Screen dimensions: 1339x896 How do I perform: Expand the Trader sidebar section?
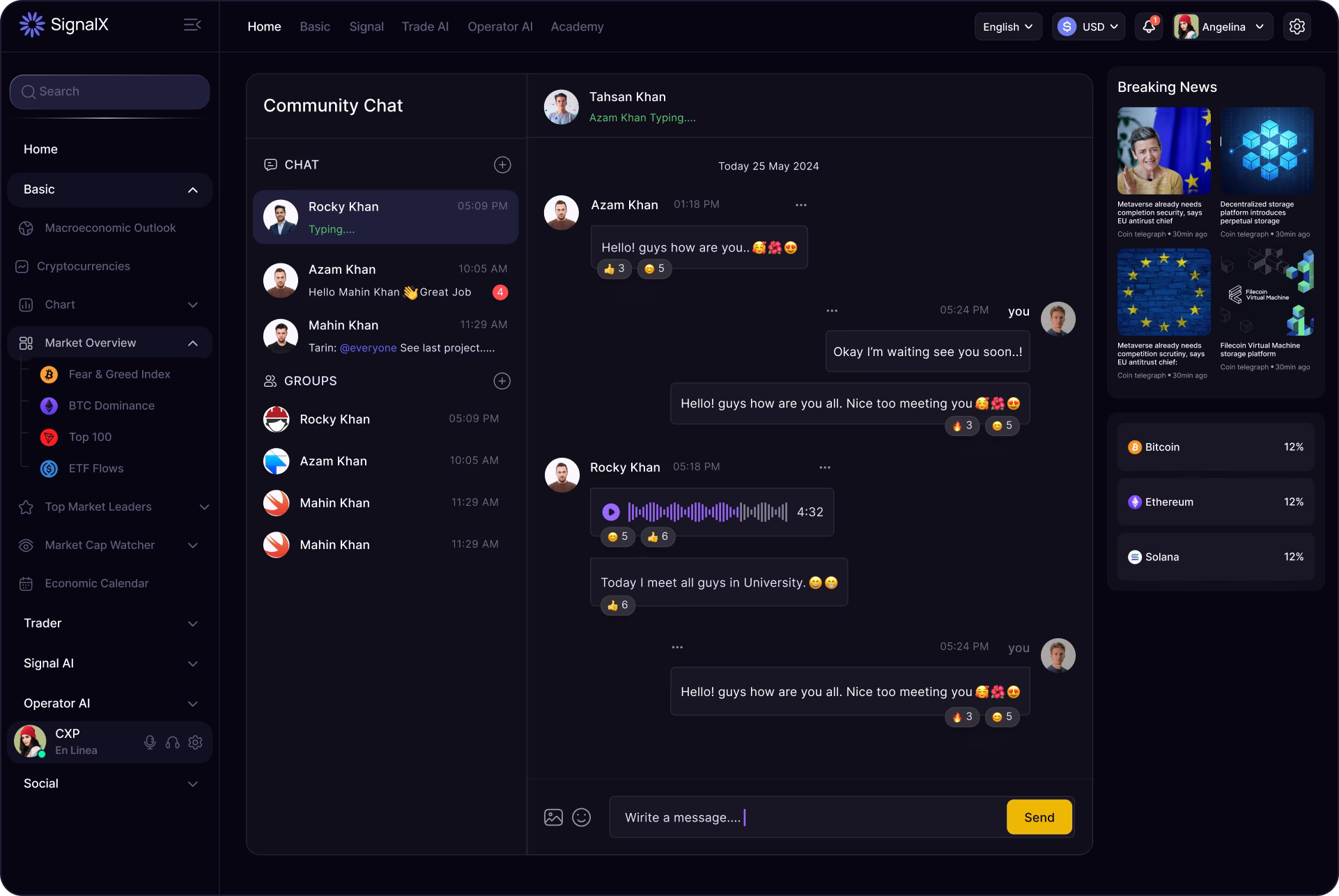pos(110,623)
